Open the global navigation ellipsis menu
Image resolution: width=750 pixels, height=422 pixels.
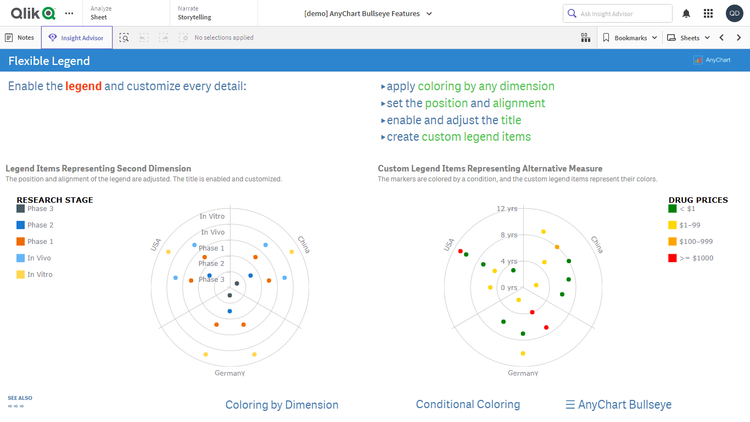(x=68, y=13)
